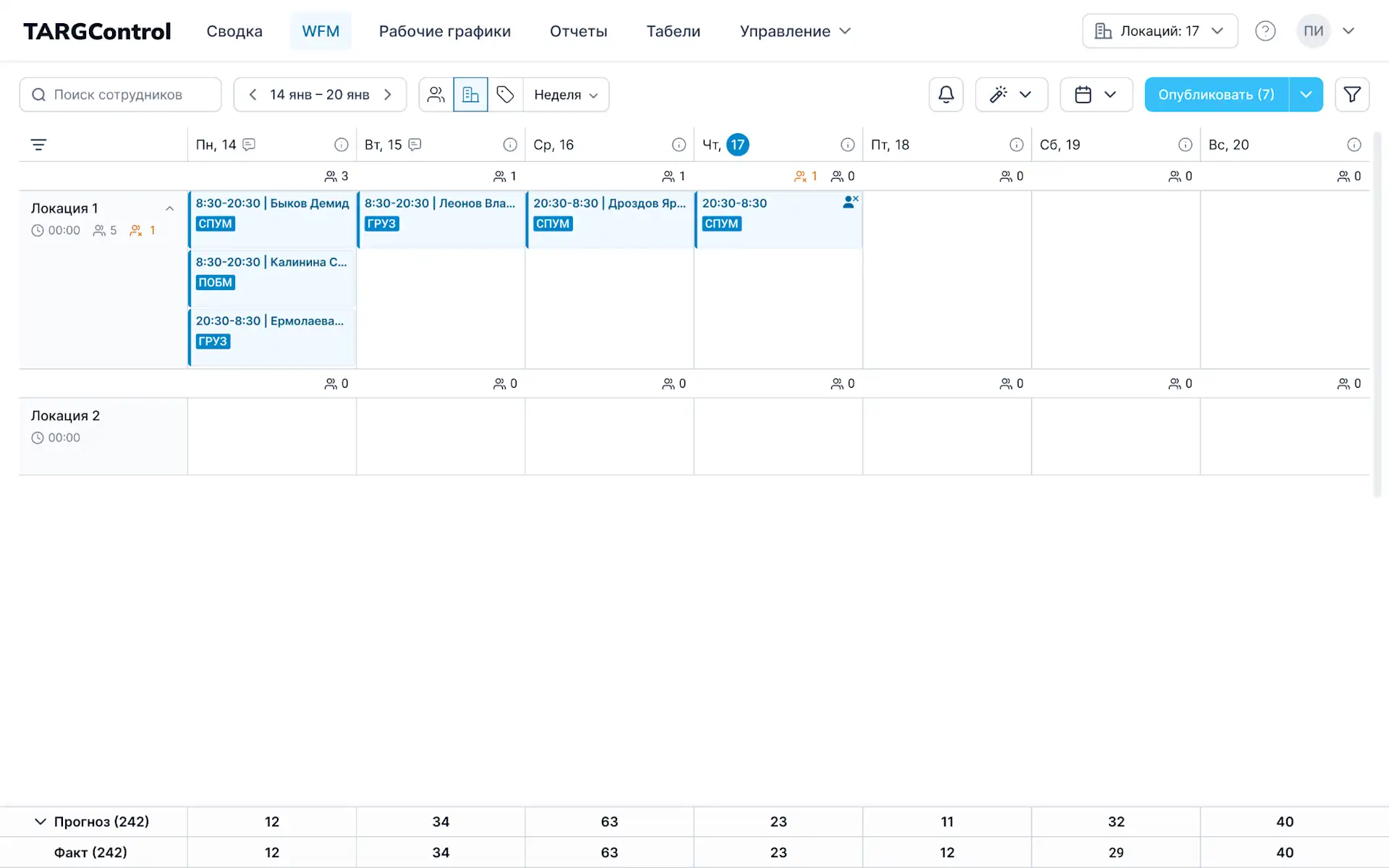Image resolution: width=1389 pixels, height=868 pixels.
Task: Switch to the tags view icon
Action: point(505,95)
